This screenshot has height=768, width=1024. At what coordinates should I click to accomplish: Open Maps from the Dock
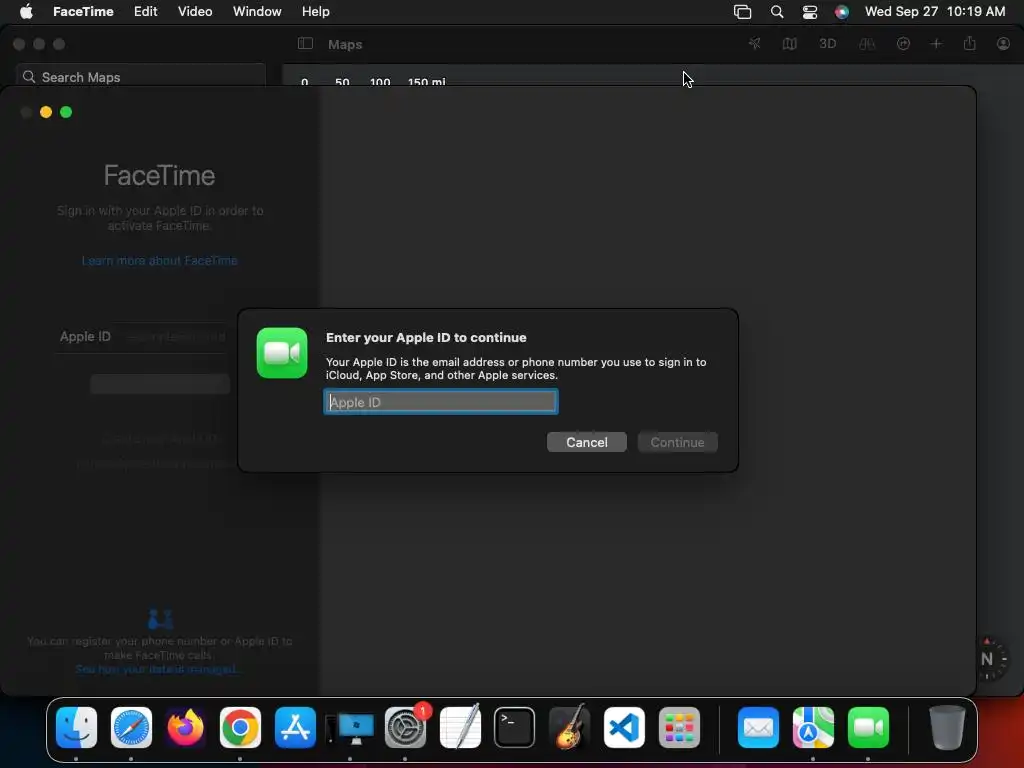tap(813, 728)
